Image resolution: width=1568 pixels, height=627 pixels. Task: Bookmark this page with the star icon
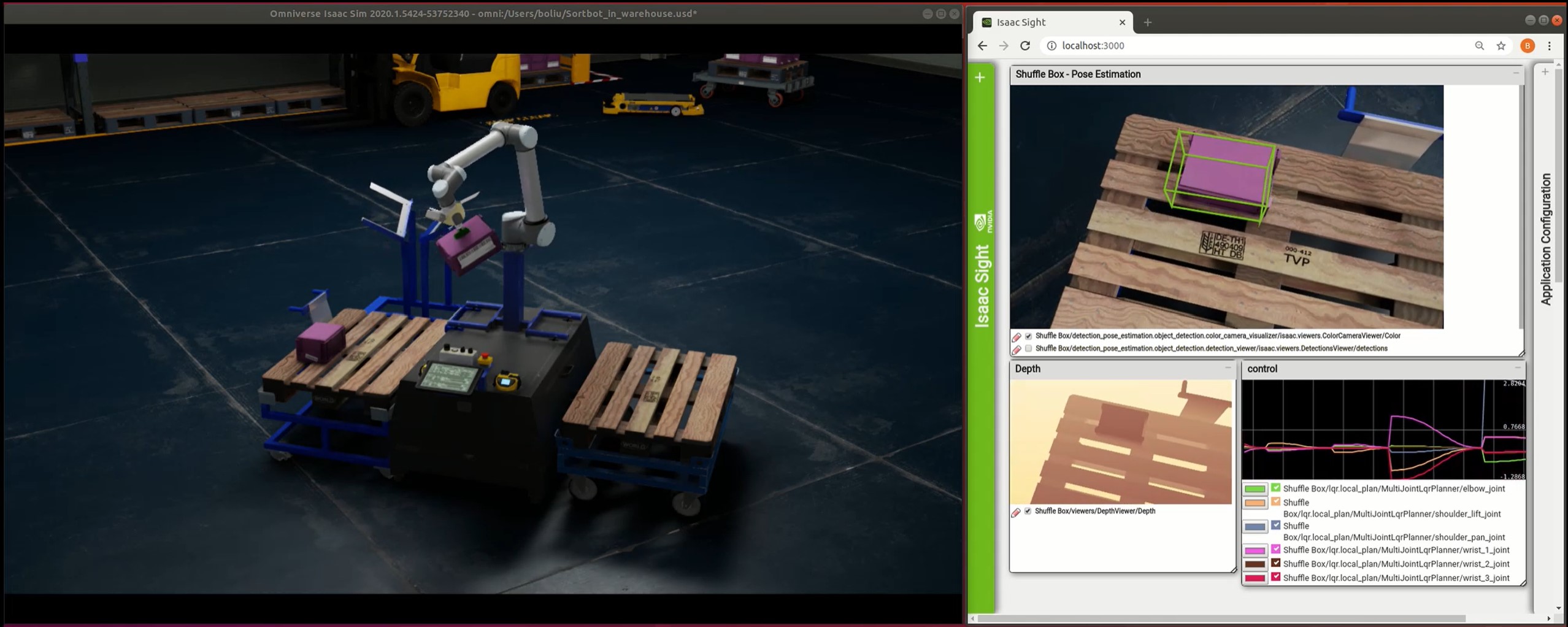click(x=1501, y=45)
